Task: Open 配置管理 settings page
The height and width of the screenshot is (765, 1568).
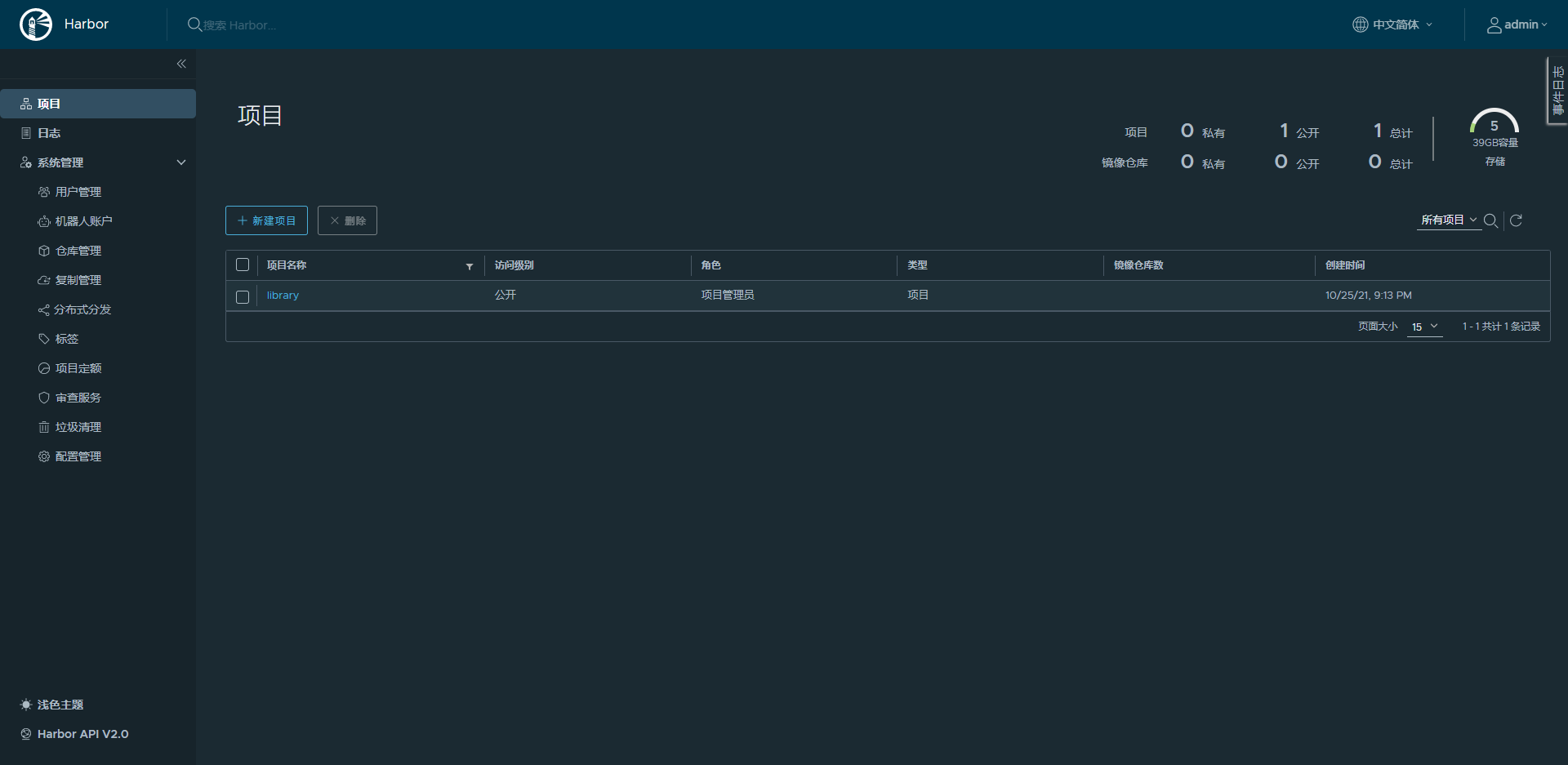Action: [x=78, y=456]
